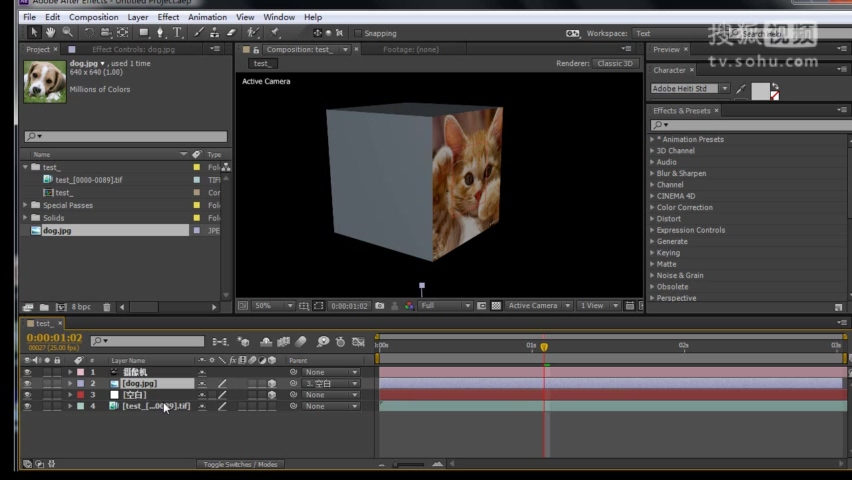Toggle transparency grid in the viewer
Image resolution: width=852 pixels, height=480 pixels.
tap(495, 306)
